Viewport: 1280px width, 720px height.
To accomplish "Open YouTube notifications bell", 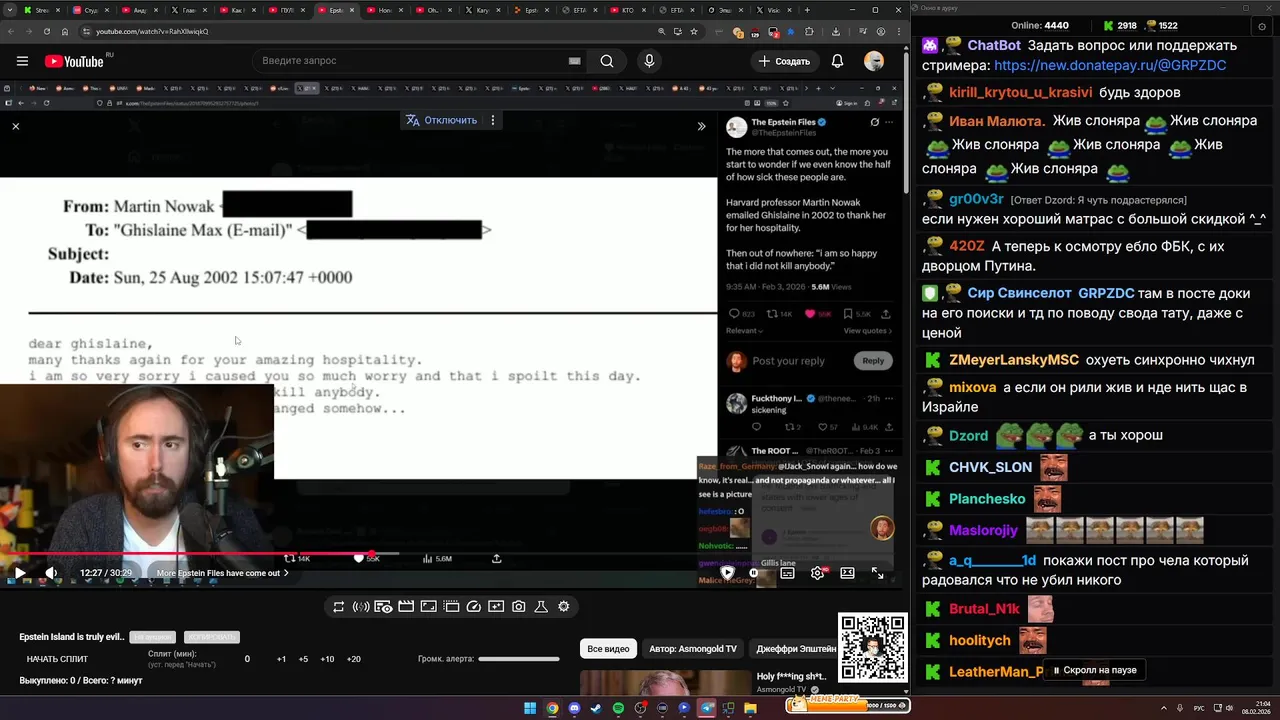I will click(837, 61).
